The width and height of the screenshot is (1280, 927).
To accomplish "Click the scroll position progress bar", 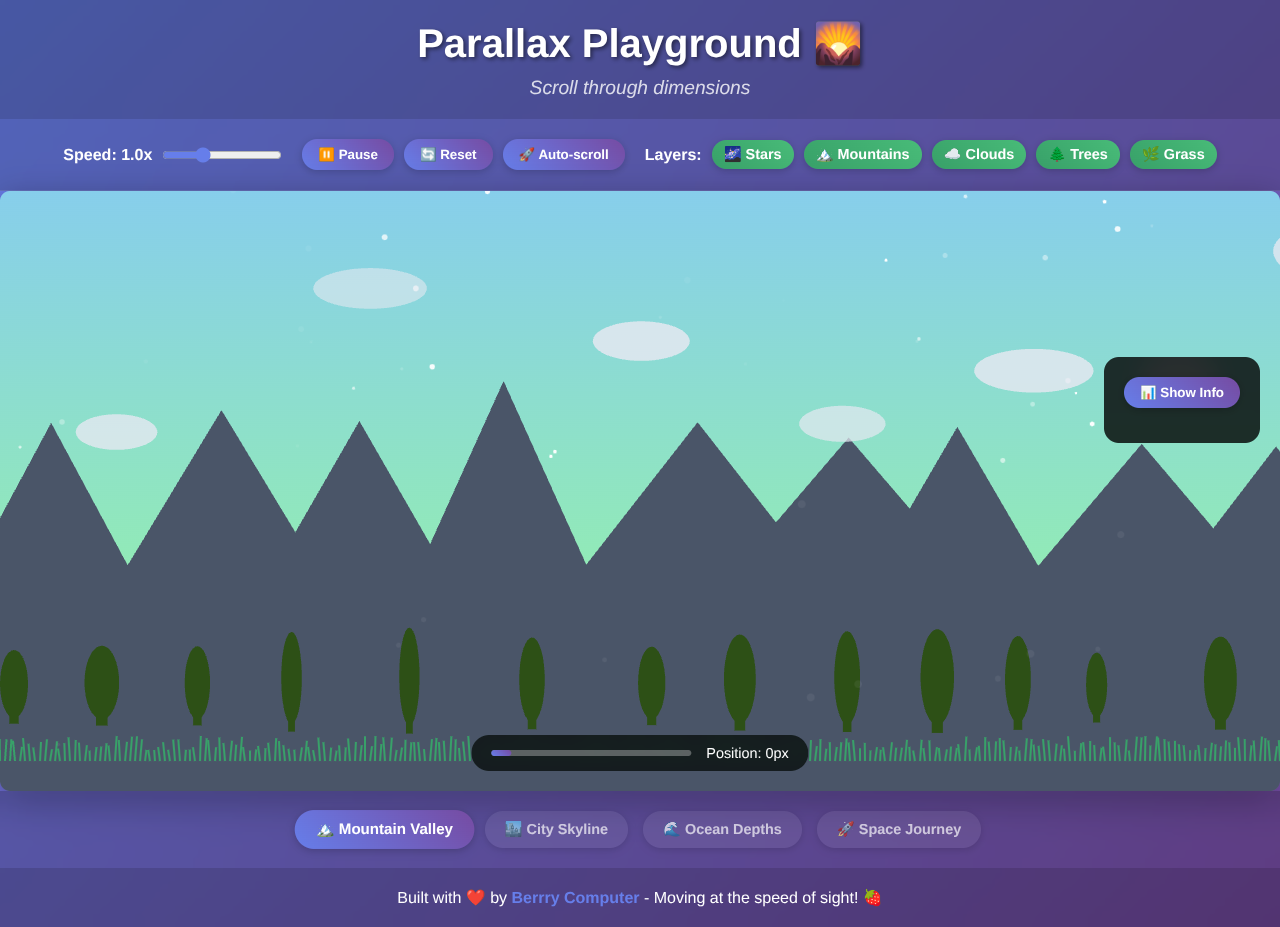I will click(x=590, y=752).
